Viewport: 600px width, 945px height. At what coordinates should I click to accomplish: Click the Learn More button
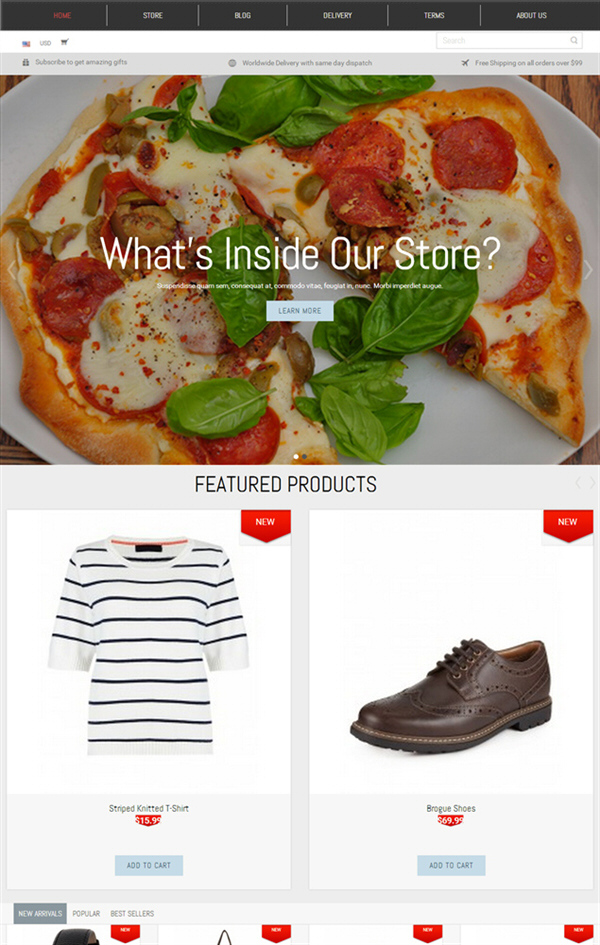point(299,311)
